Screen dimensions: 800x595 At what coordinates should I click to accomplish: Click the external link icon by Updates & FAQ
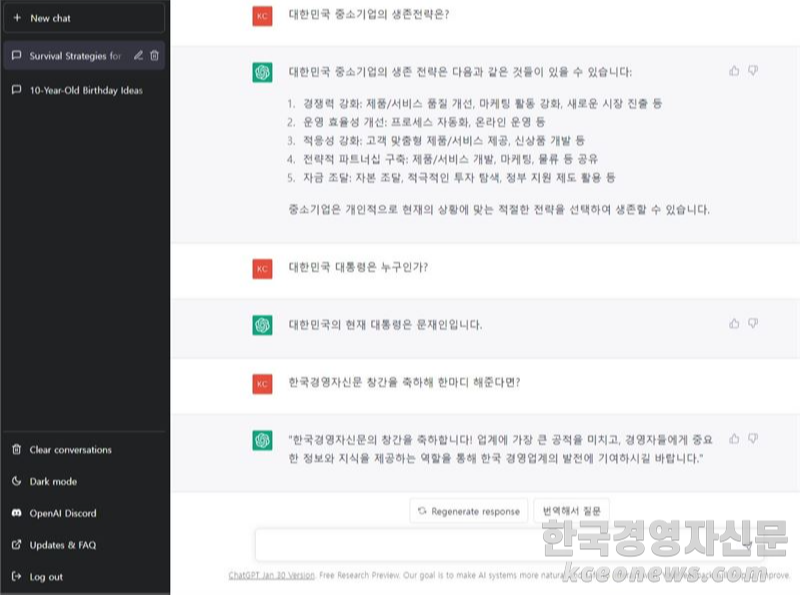pyautogui.click(x=16, y=544)
